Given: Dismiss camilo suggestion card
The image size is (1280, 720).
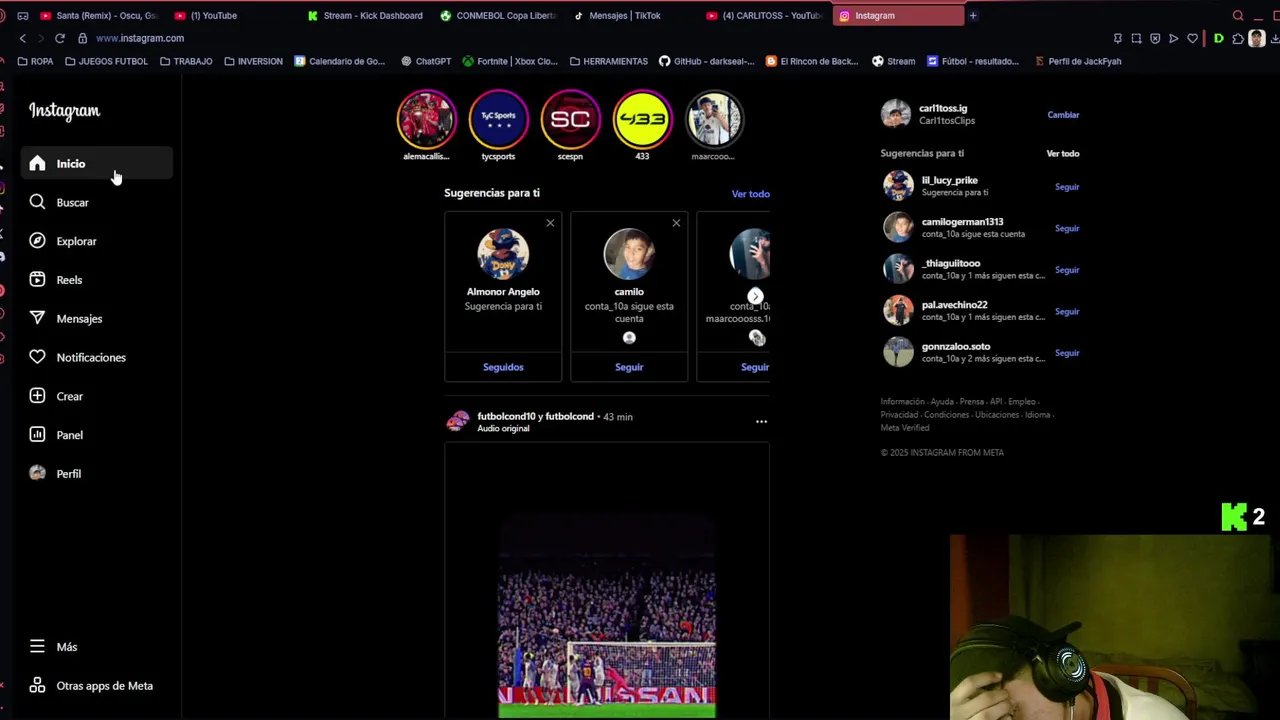Looking at the screenshot, I should [676, 223].
